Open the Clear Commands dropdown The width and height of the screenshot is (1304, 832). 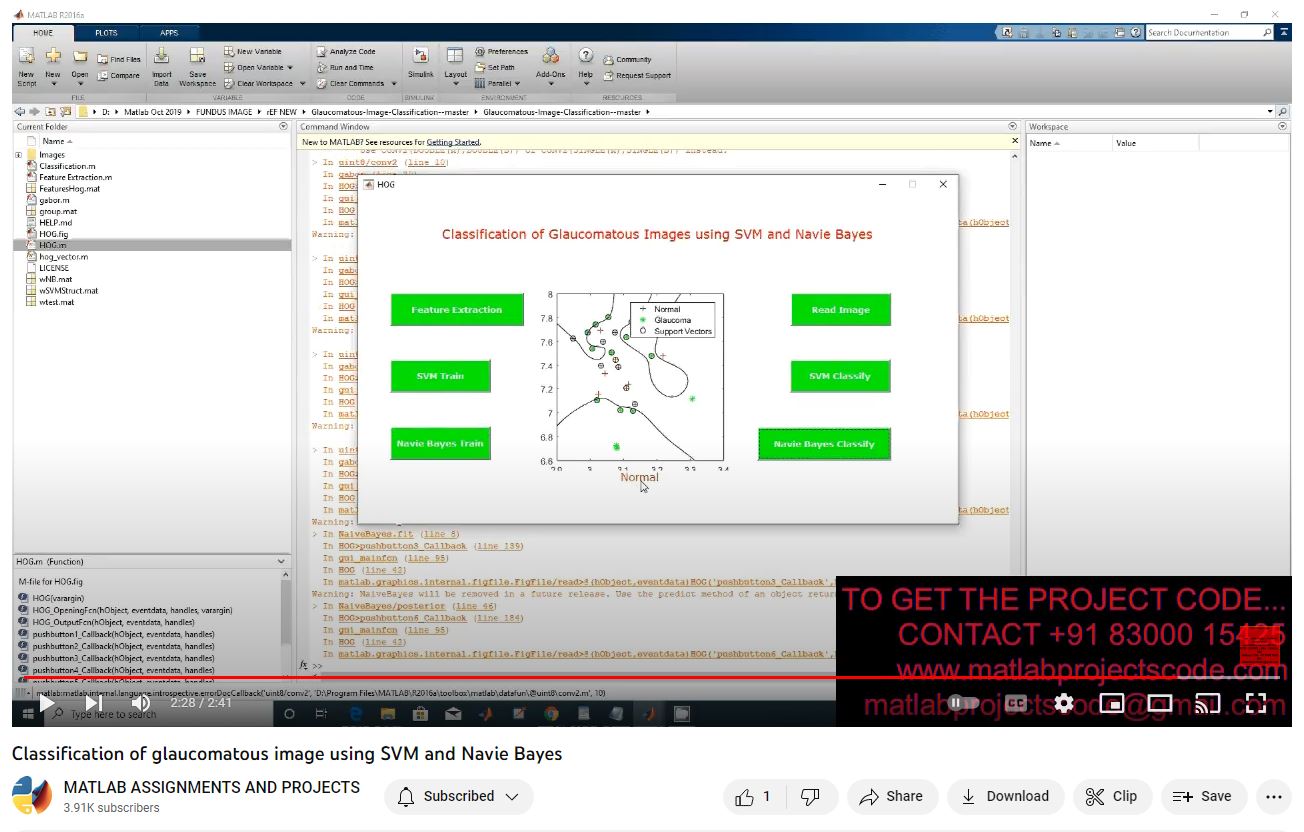point(394,84)
